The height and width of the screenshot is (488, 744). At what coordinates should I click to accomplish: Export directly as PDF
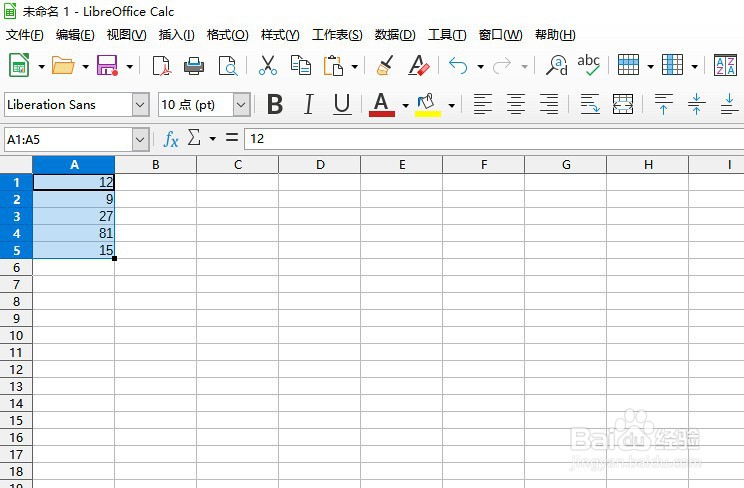(161, 66)
